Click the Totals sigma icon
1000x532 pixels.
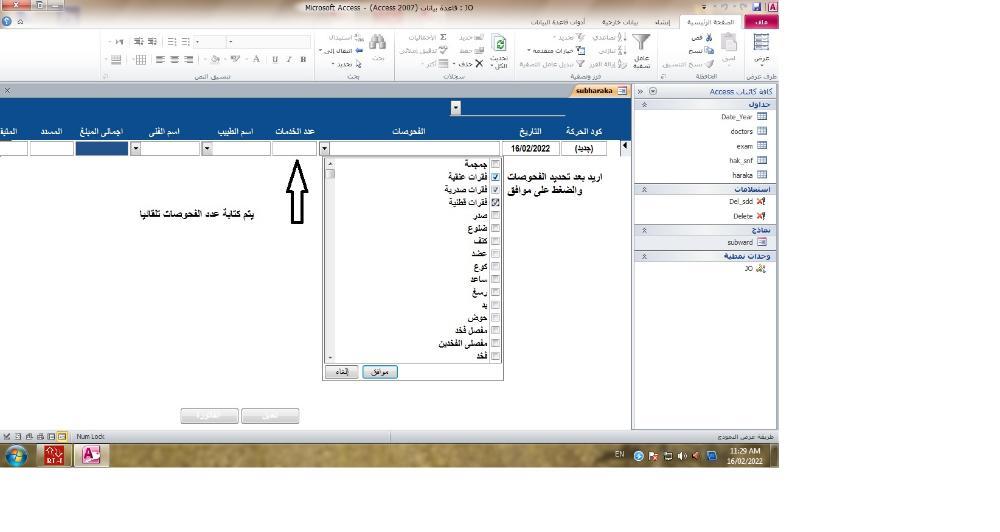443,38
